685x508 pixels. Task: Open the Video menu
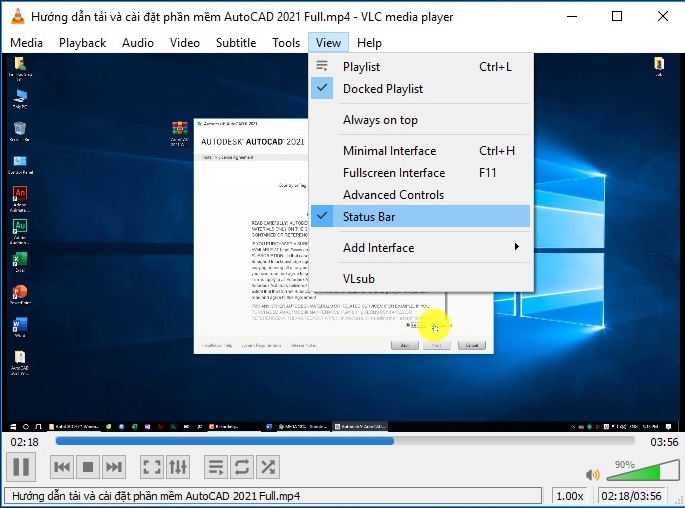pyautogui.click(x=185, y=43)
